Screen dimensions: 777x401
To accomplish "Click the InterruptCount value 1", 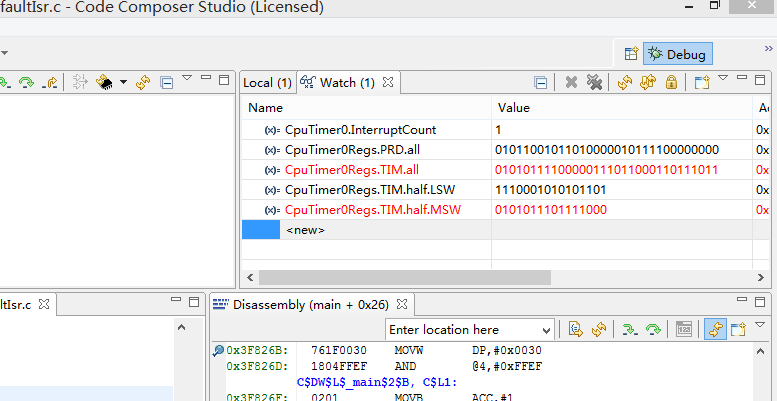I will [498, 130].
